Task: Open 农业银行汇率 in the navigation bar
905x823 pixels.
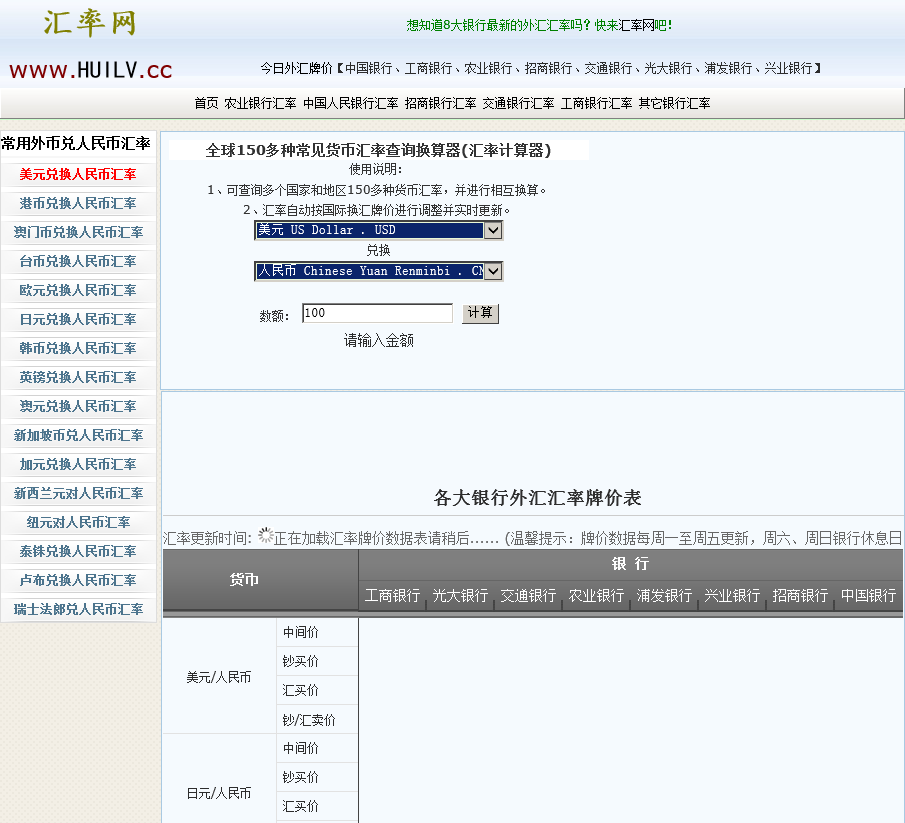Action: (x=260, y=103)
